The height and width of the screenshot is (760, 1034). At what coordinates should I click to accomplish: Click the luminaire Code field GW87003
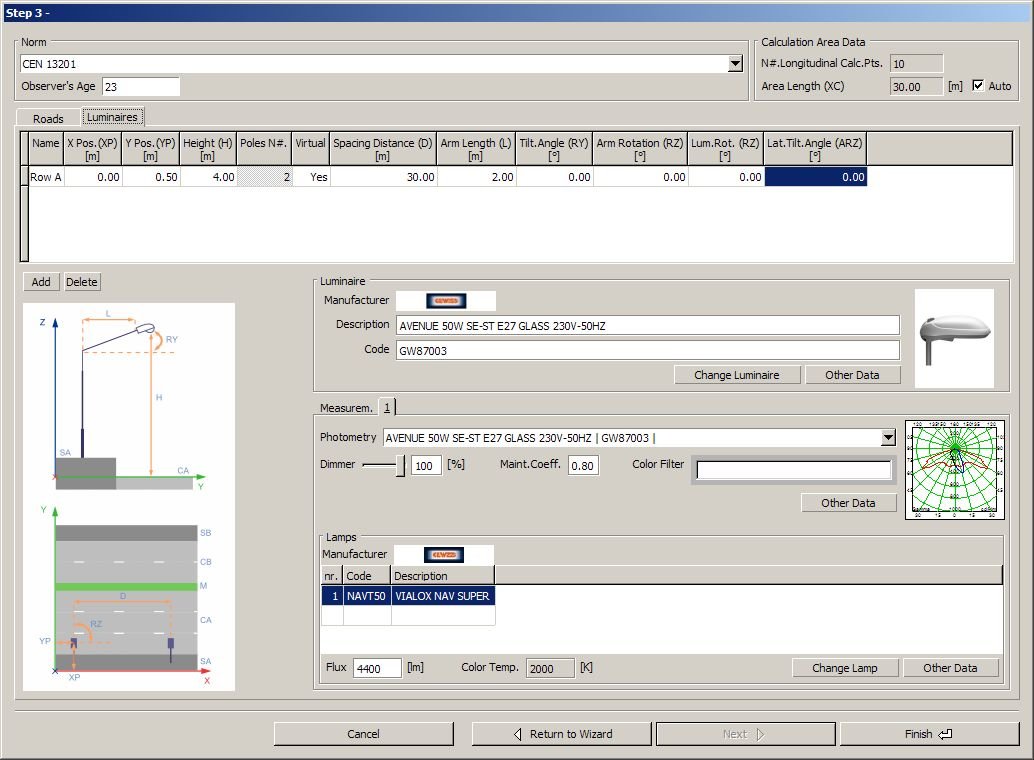pyautogui.click(x=648, y=350)
